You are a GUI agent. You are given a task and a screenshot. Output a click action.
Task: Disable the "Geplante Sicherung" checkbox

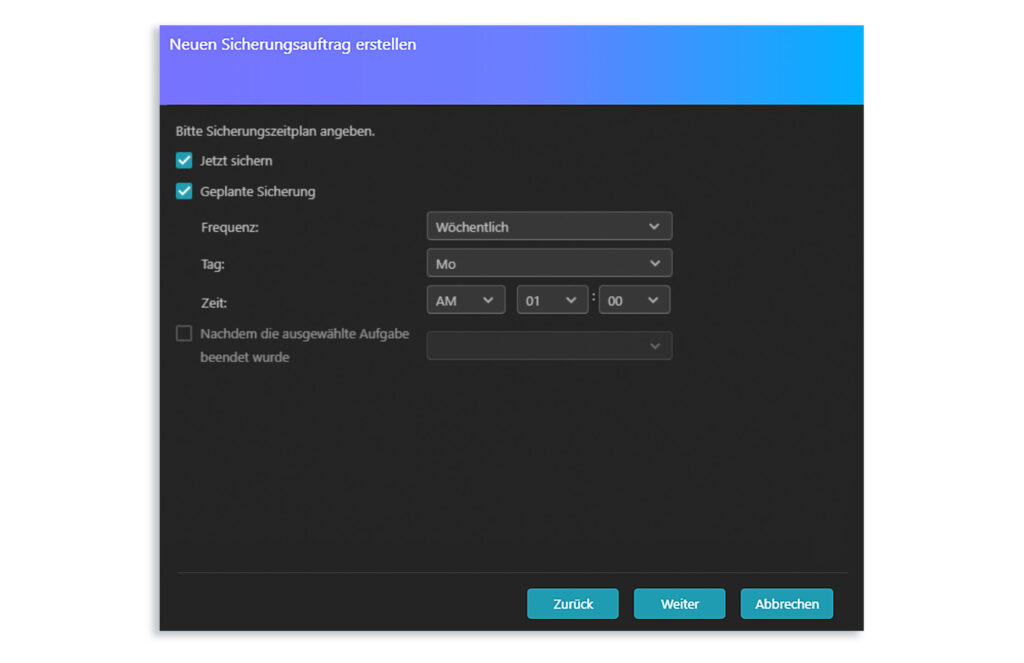pyautogui.click(x=184, y=191)
